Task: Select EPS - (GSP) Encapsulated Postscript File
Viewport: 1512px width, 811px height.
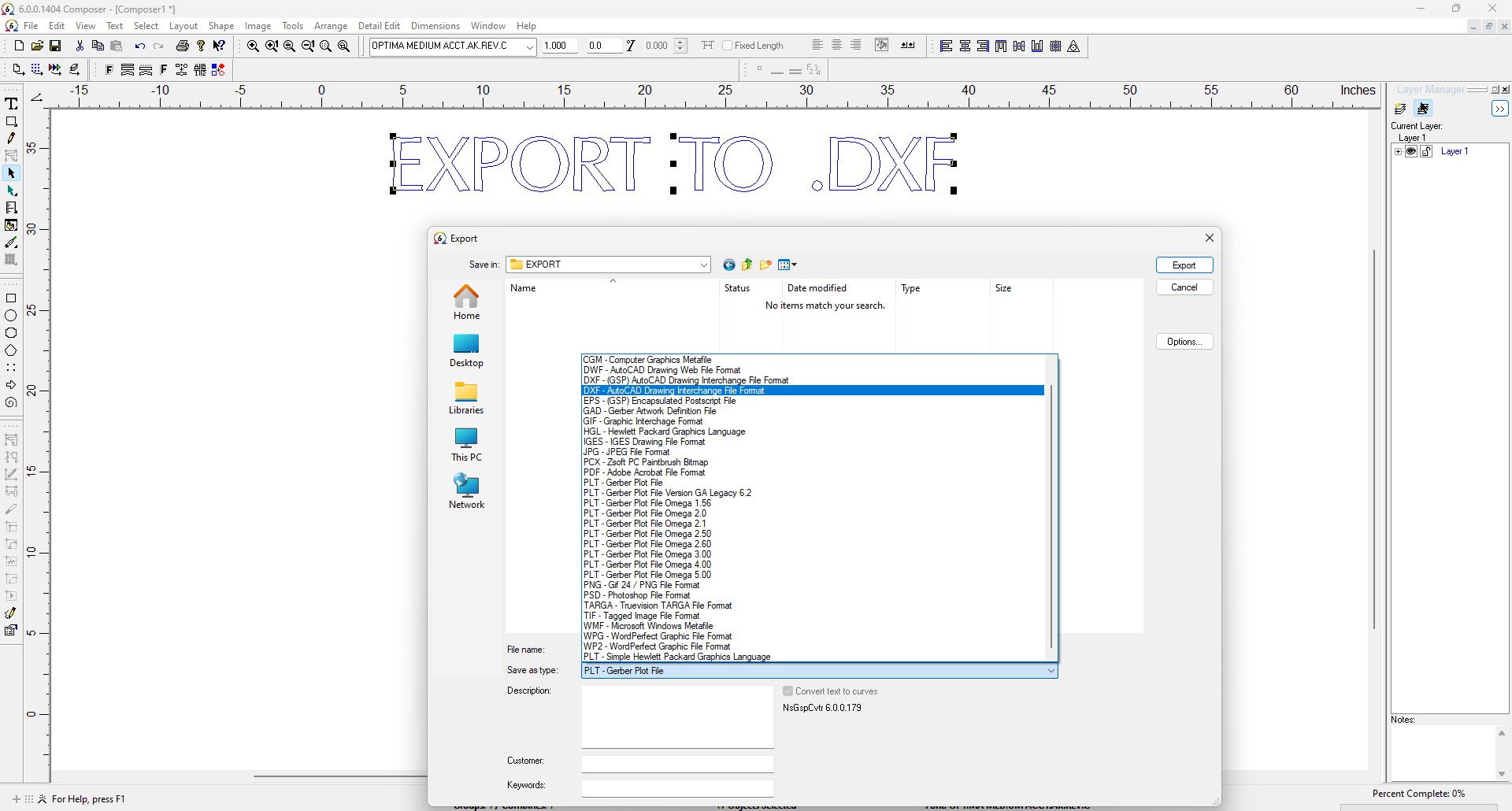Action: (x=813, y=401)
